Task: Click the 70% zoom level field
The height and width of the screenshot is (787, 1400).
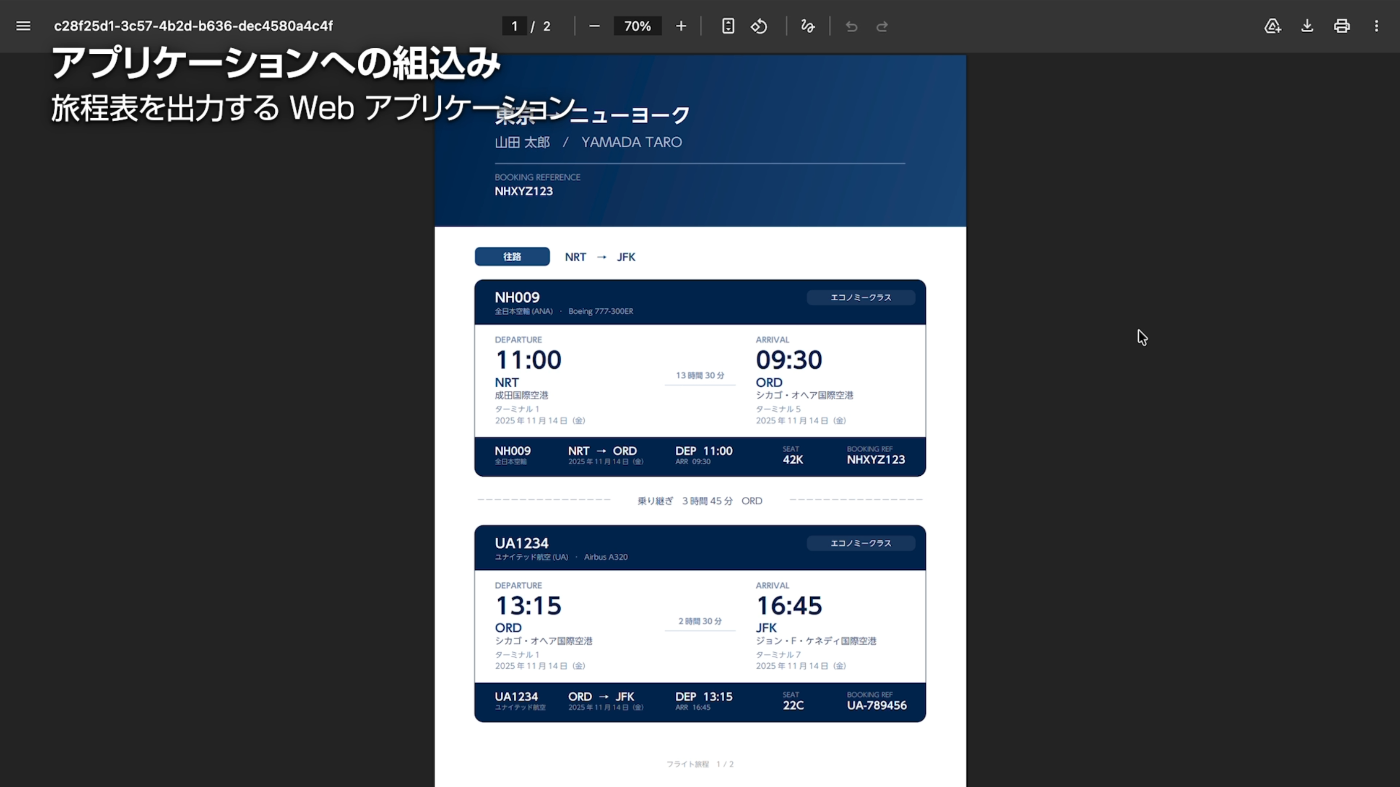Action: pyautogui.click(x=638, y=26)
